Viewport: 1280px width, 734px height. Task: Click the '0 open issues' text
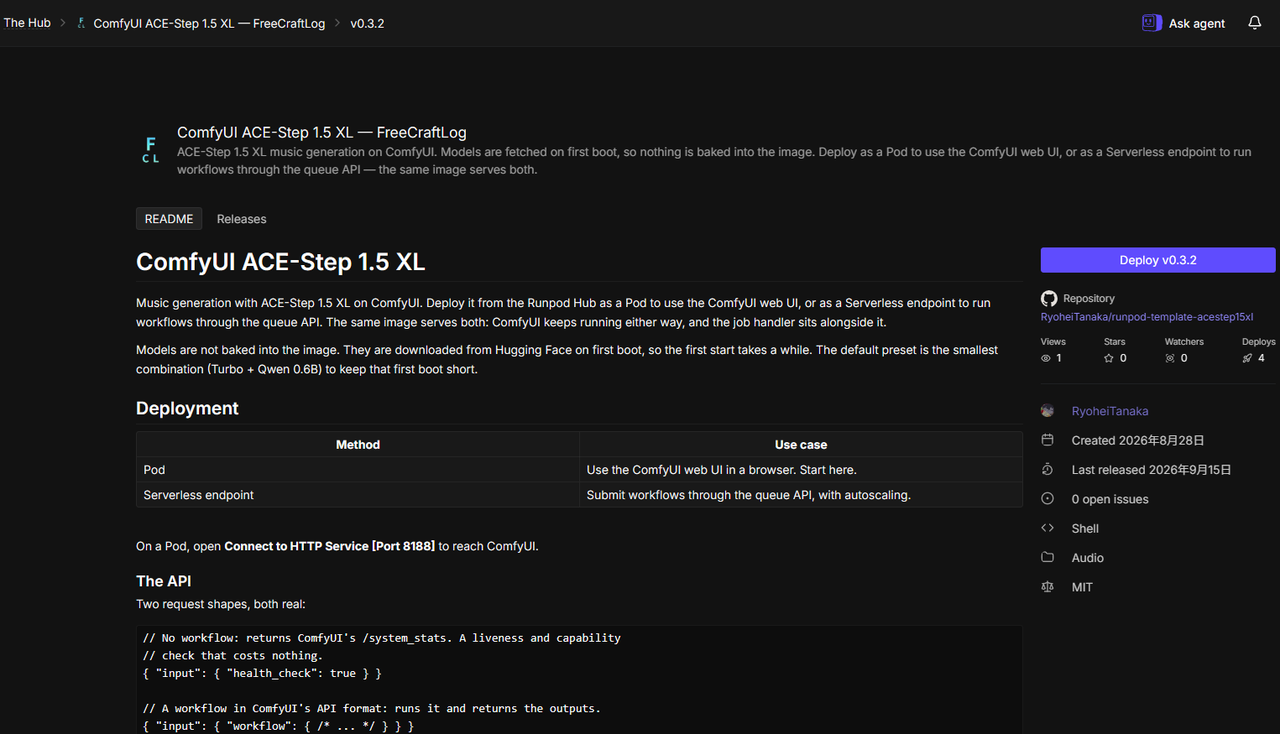(x=1110, y=499)
